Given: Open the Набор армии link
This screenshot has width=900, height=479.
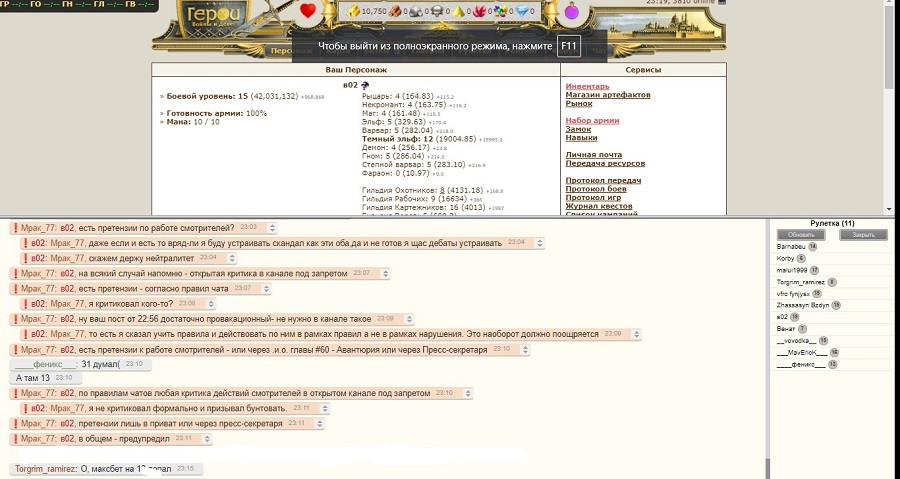Looking at the screenshot, I should point(592,120).
